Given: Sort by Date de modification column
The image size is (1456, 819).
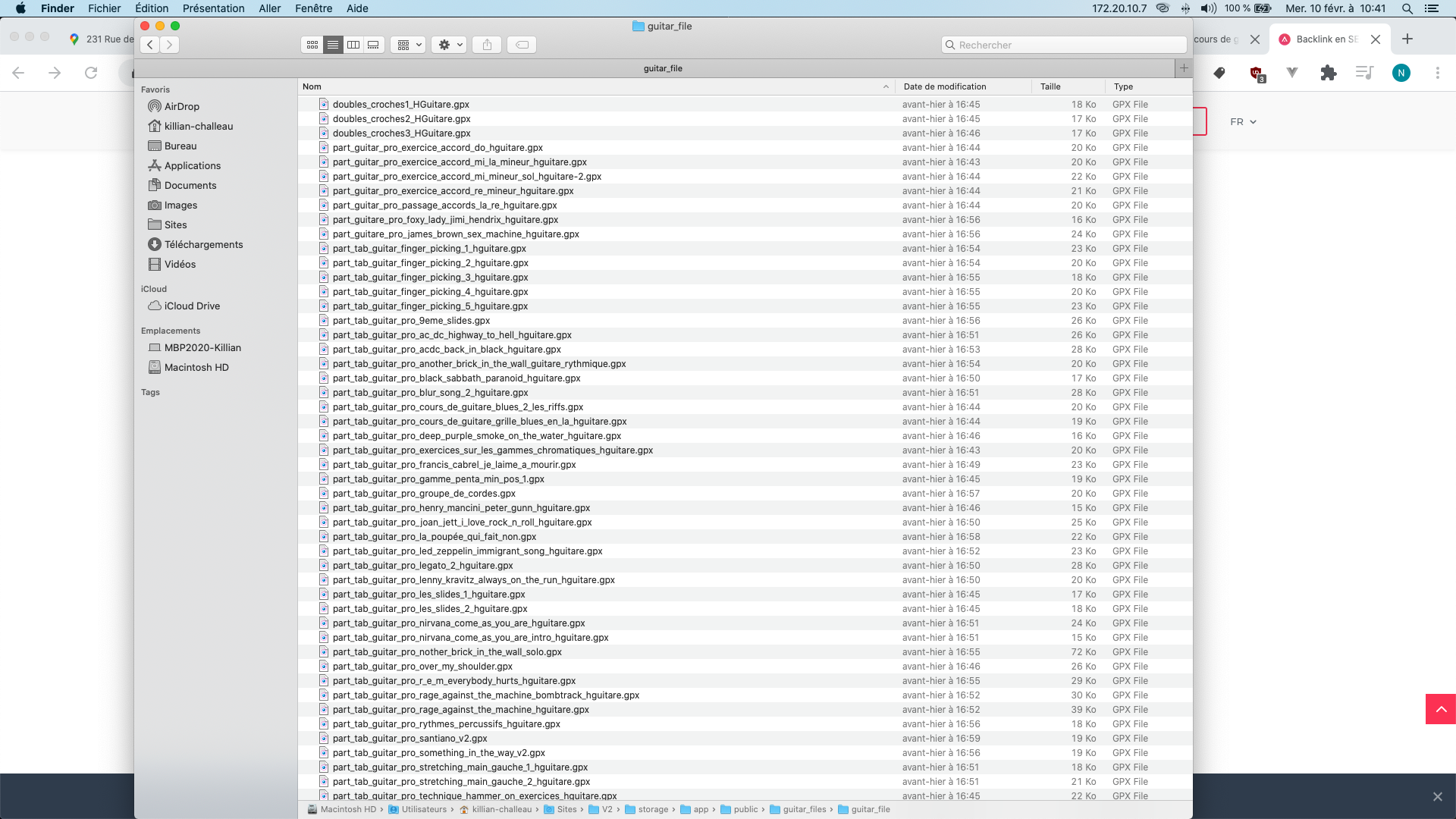Looking at the screenshot, I should pos(945,87).
